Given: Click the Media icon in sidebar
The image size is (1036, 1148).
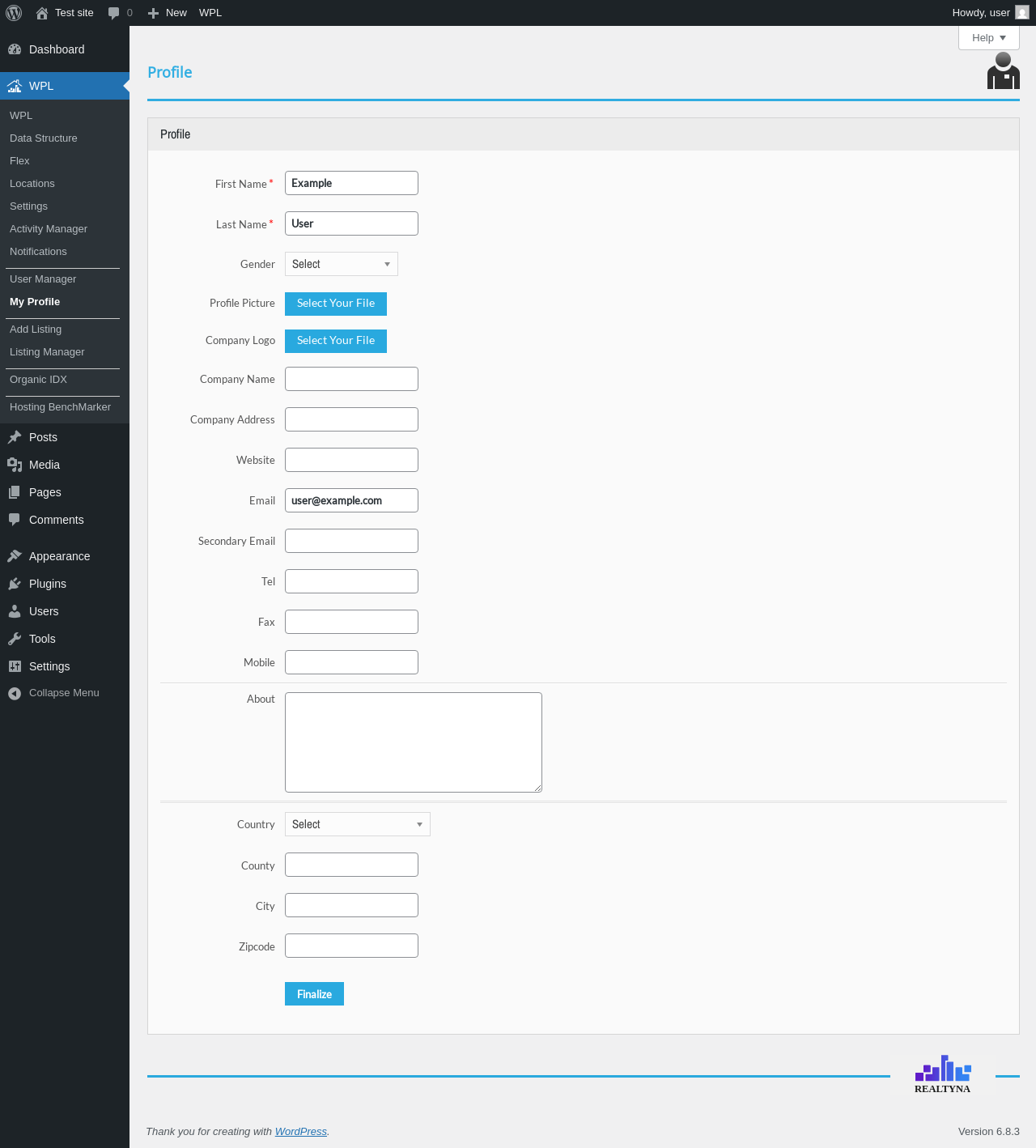Looking at the screenshot, I should (x=15, y=465).
